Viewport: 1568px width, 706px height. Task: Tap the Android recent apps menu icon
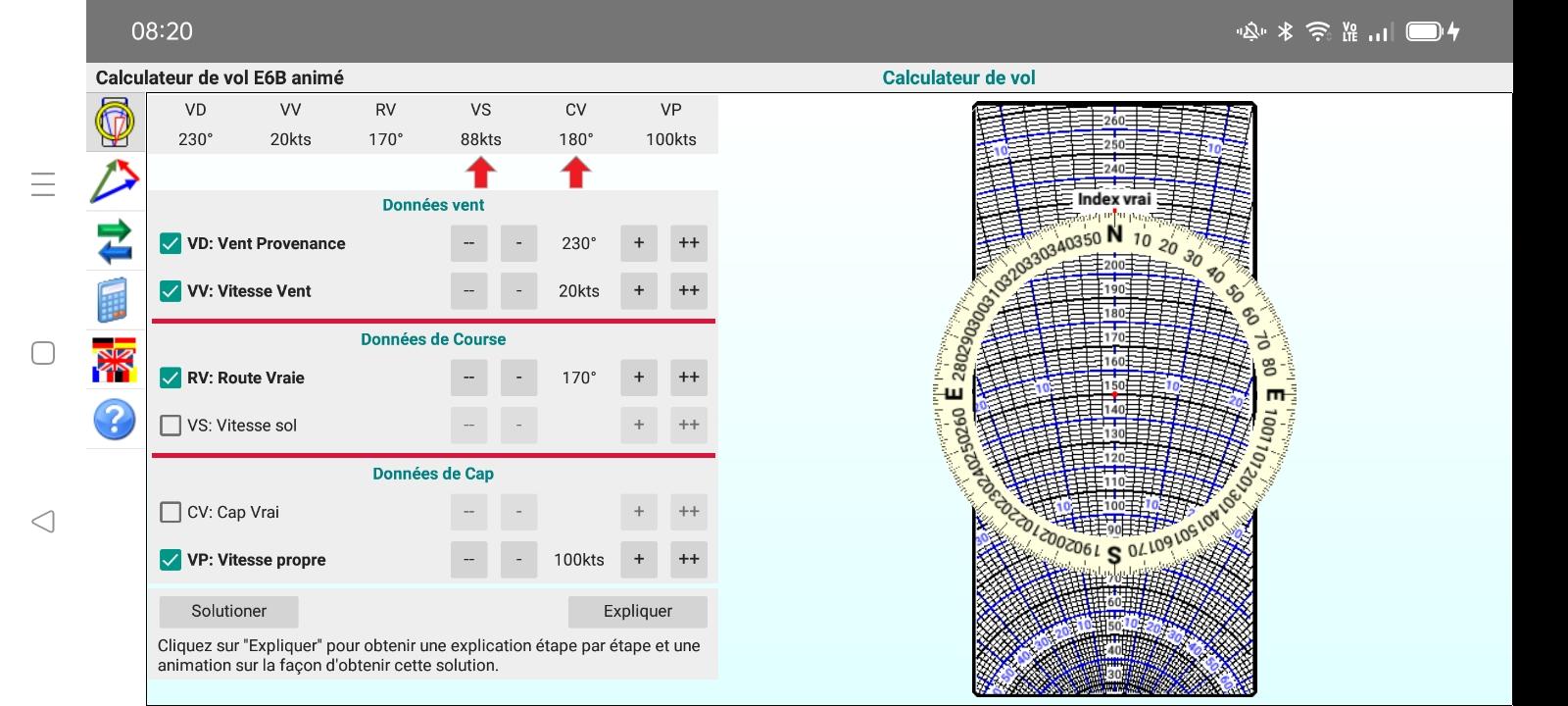(43, 184)
